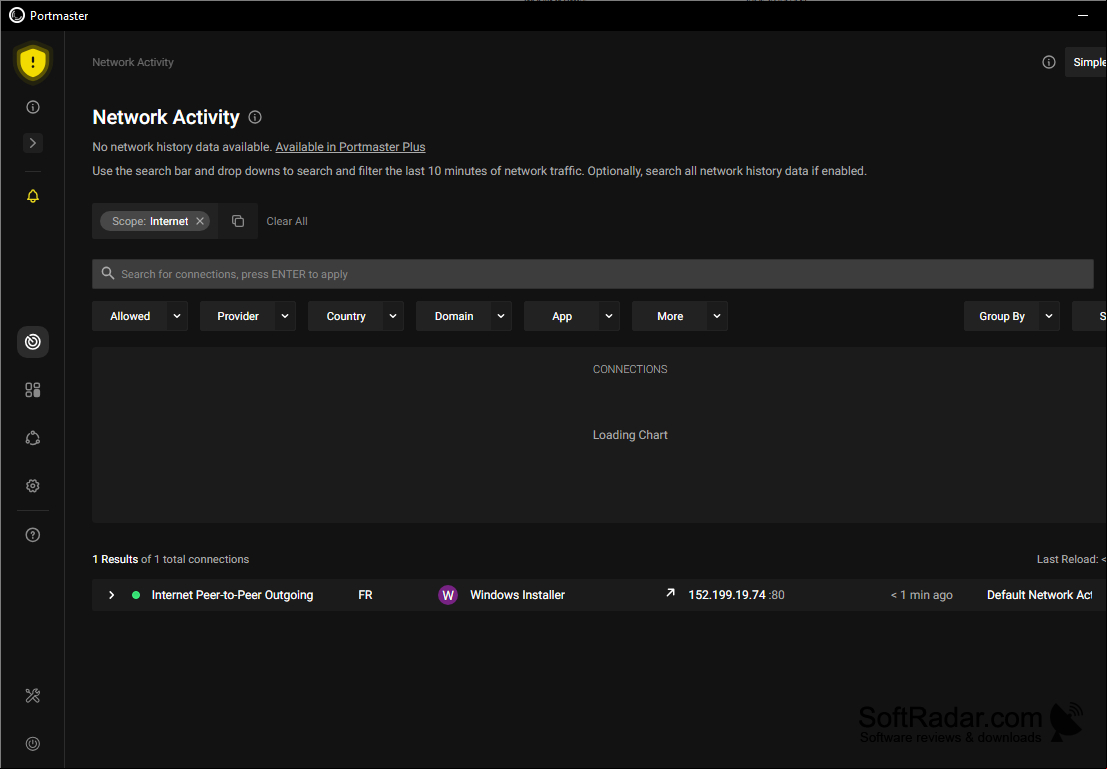Click the Windows Installer app name
Screen dimensions: 1107x769
[517, 595]
